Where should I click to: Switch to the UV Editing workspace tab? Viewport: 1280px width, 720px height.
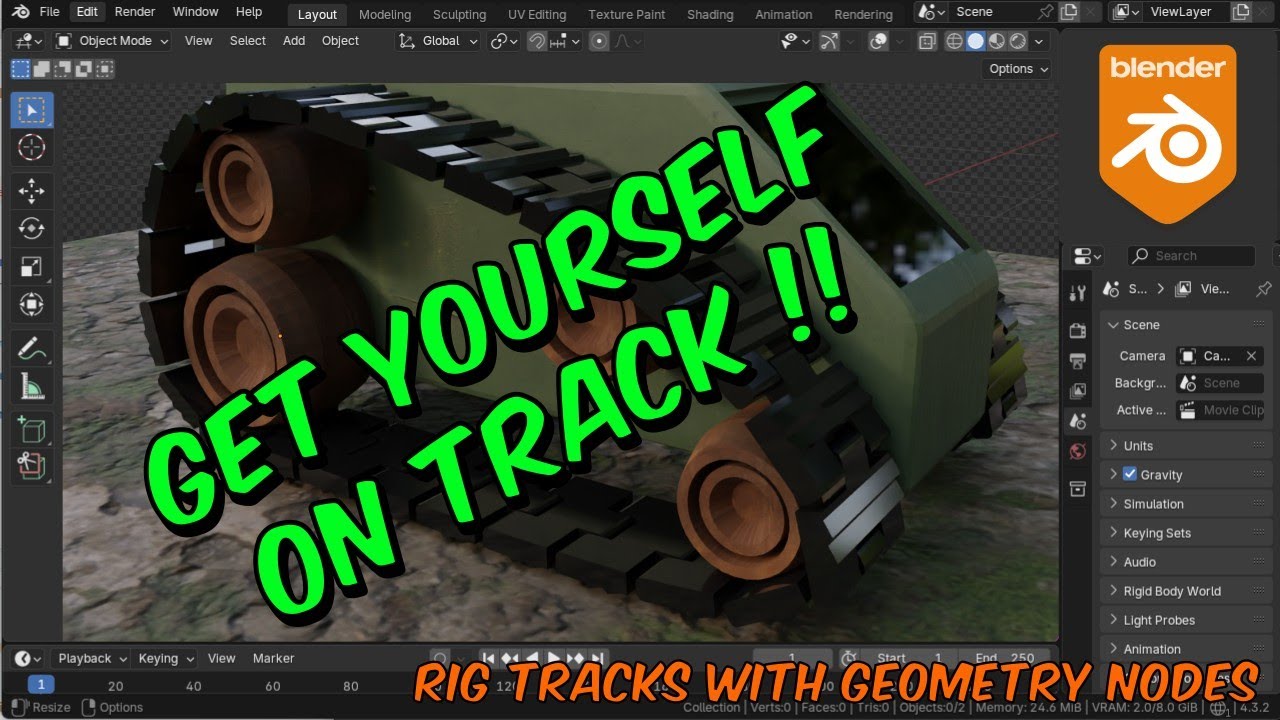[x=537, y=14]
